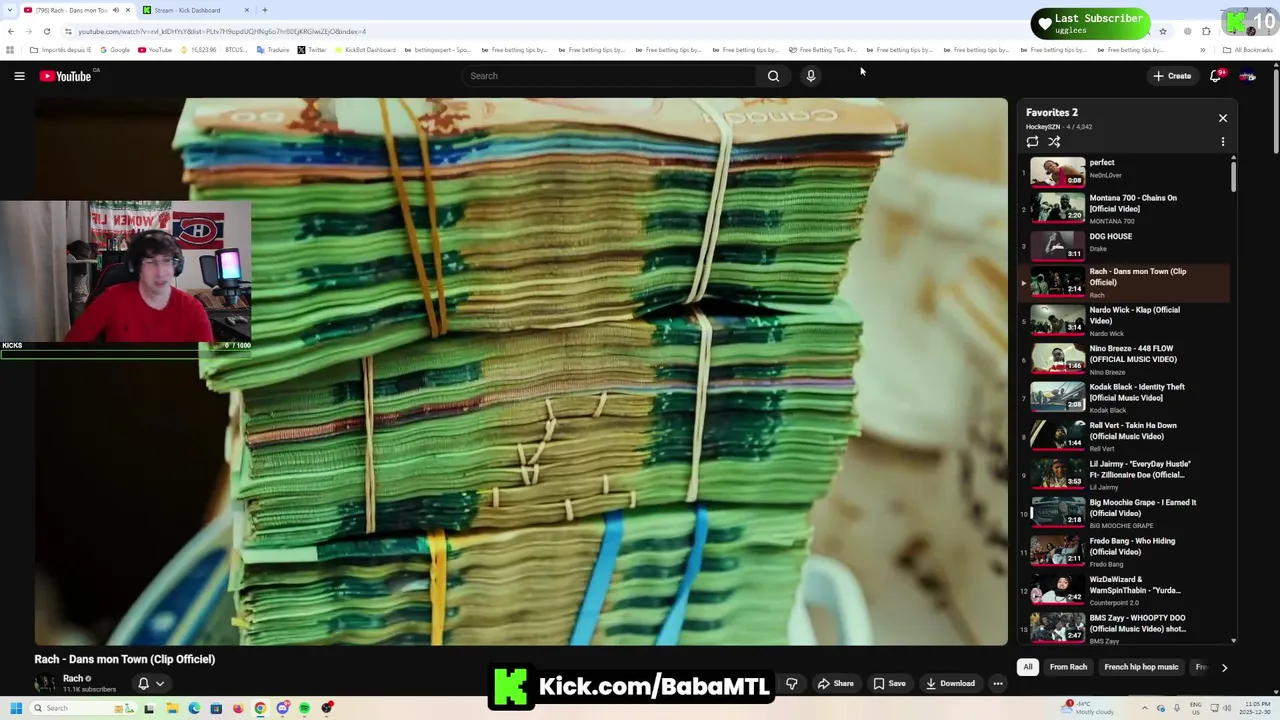Open more actions ellipsis menu
1280x720 pixels.
click(x=998, y=684)
